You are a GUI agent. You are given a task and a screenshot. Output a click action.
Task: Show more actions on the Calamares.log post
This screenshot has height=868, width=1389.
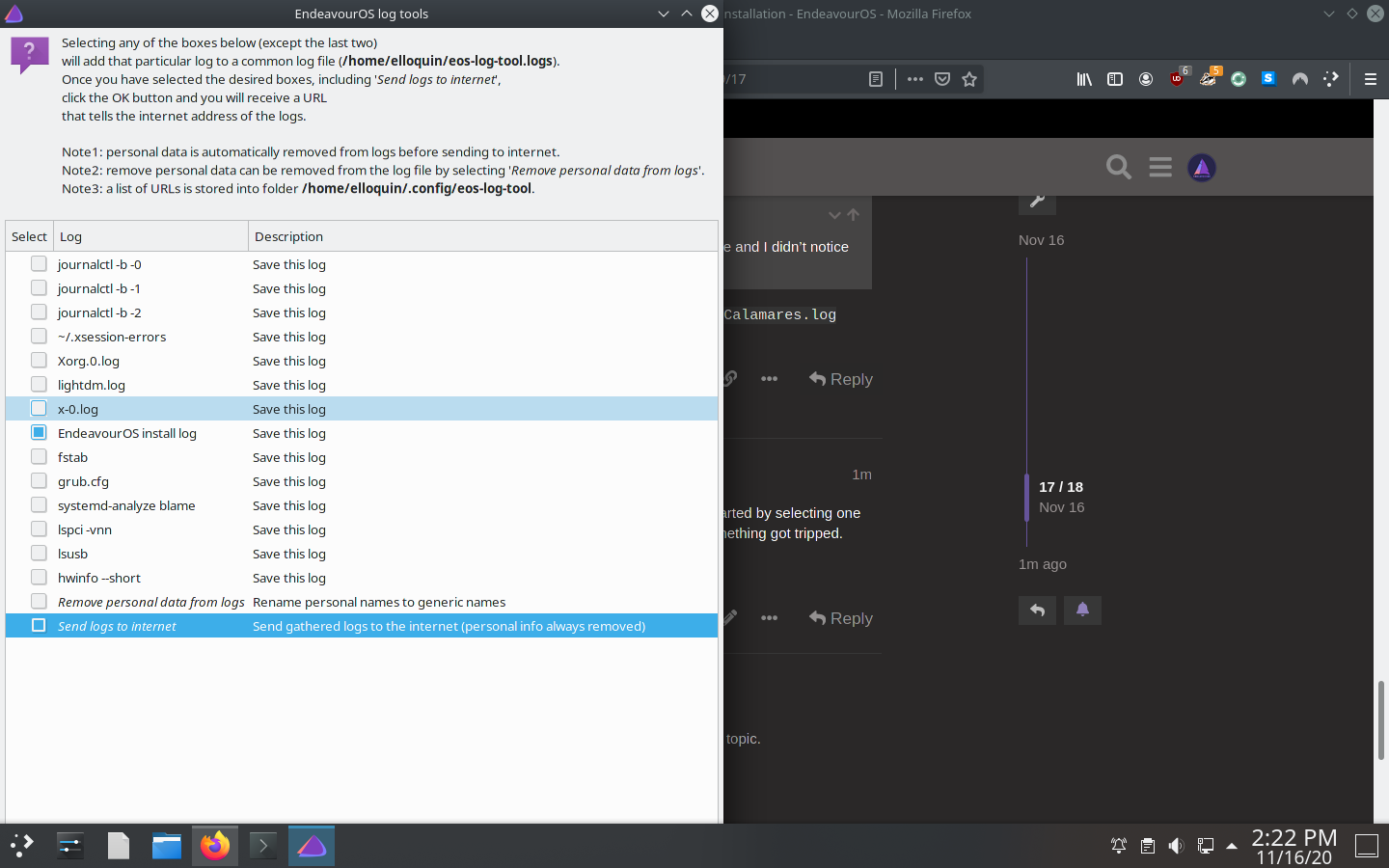coord(769,379)
